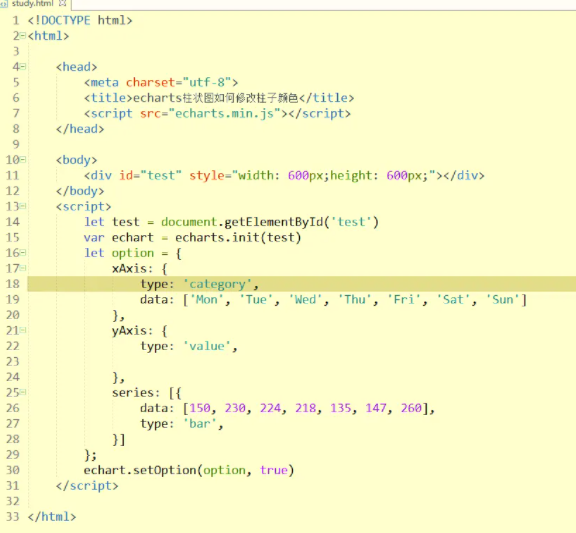Click the number 150 in series data
Screen dimensions: 576x533
pos(200,408)
